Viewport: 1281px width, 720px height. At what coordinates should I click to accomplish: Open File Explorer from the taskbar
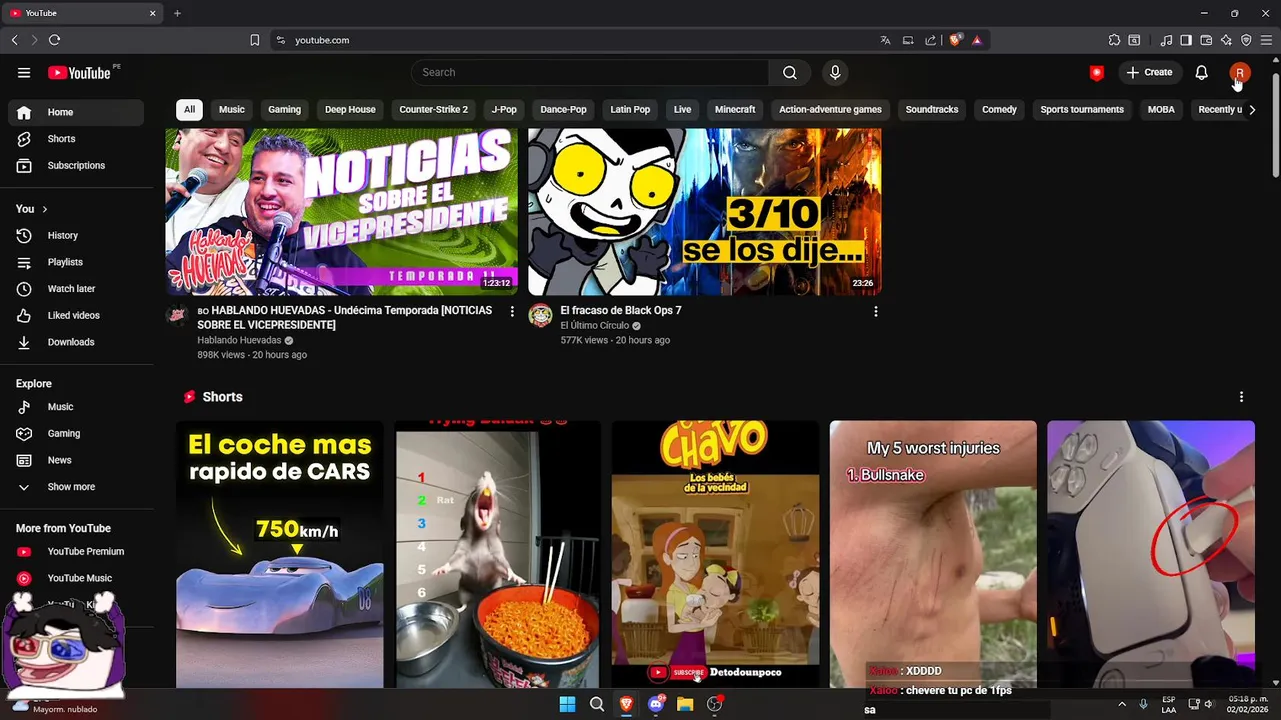pyautogui.click(x=685, y=704)
